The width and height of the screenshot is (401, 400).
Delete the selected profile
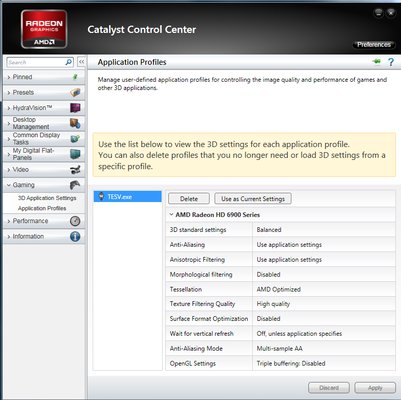coord(189,199)
